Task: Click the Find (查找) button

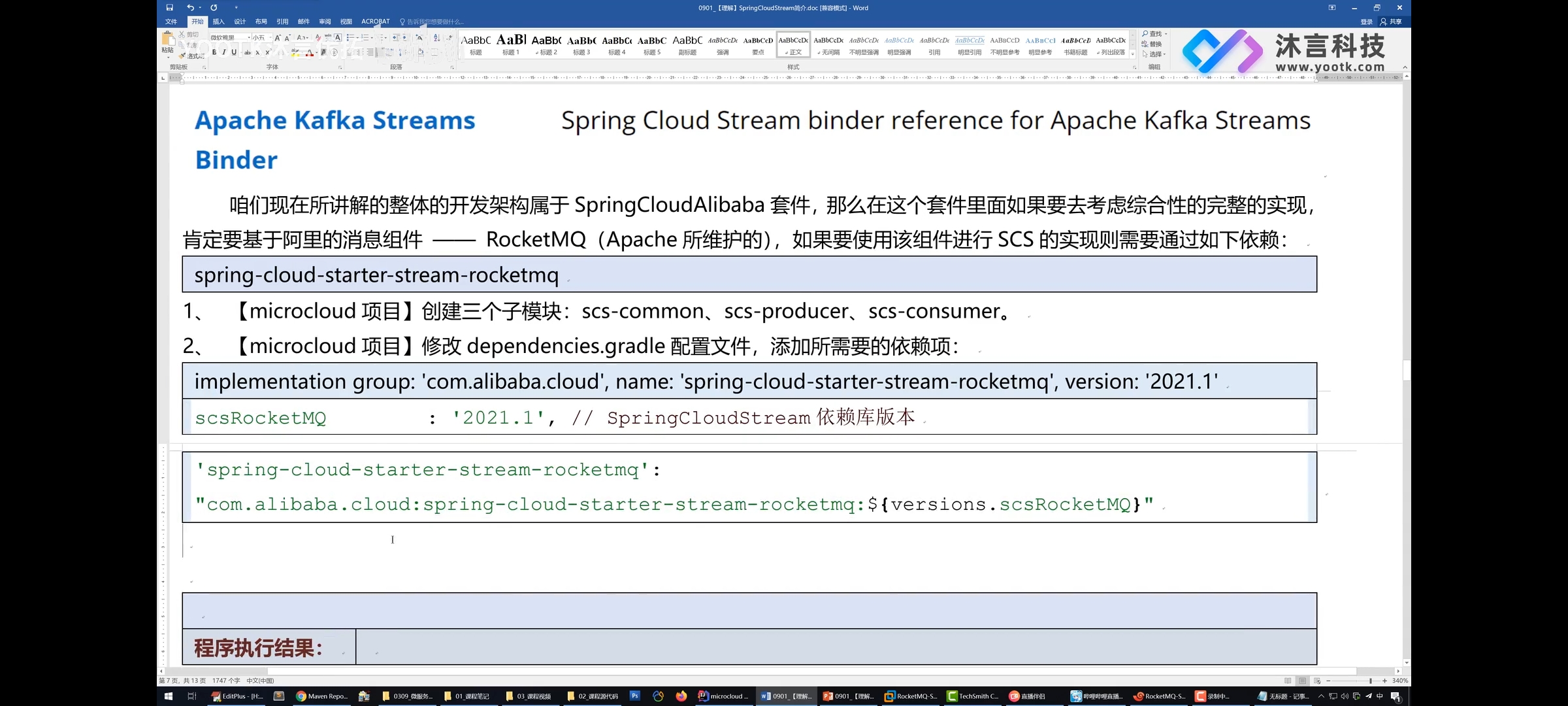Action: pos(1153,34)
